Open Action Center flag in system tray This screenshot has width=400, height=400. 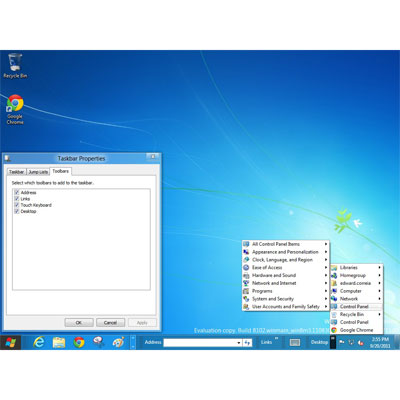pos(342,342)
